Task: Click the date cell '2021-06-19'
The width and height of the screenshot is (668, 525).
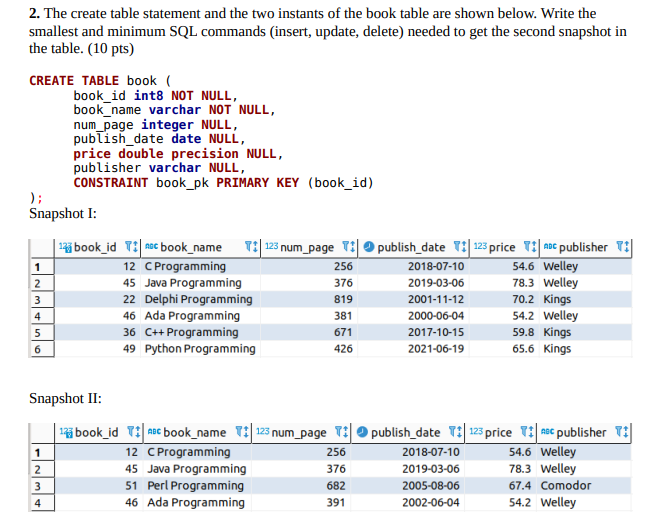Action: [414, 349]
